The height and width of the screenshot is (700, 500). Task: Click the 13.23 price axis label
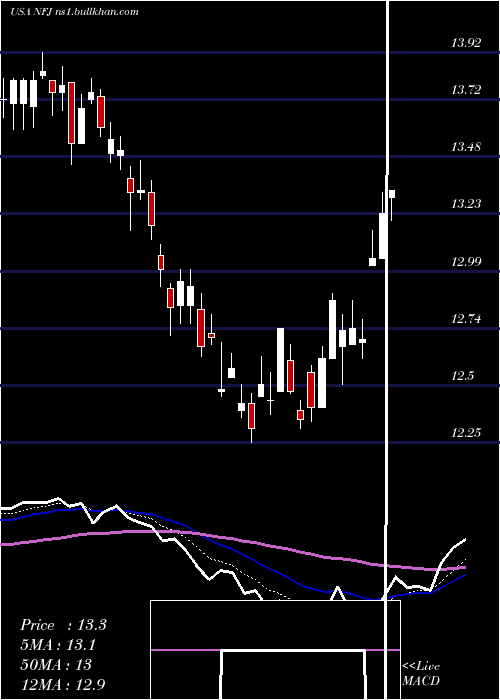pyautogui.click(x=466, y=204)
